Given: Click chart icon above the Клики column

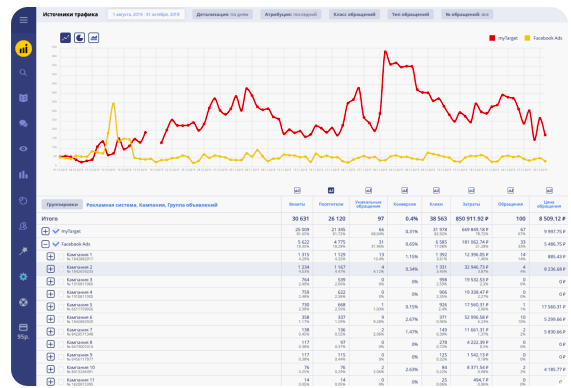Looking at the screenshot, I should (x=436, y=190).
